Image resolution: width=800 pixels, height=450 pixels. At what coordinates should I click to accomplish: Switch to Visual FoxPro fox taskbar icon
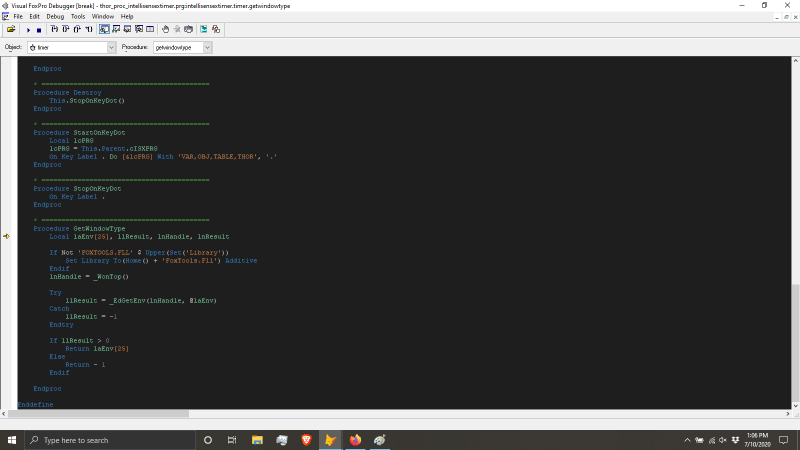pos(331,440)
